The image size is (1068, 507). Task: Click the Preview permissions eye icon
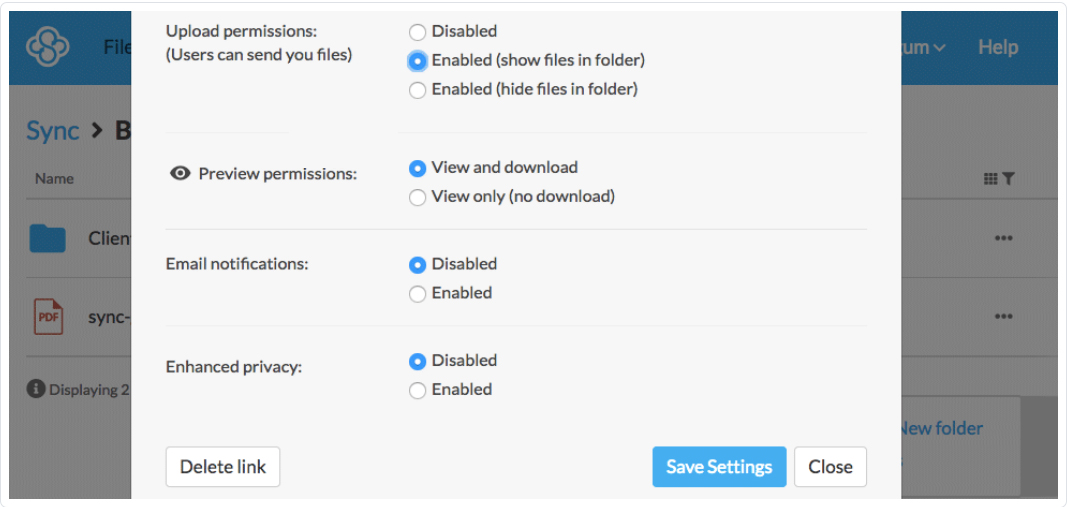pyautogui.click(x=180, y=174)
